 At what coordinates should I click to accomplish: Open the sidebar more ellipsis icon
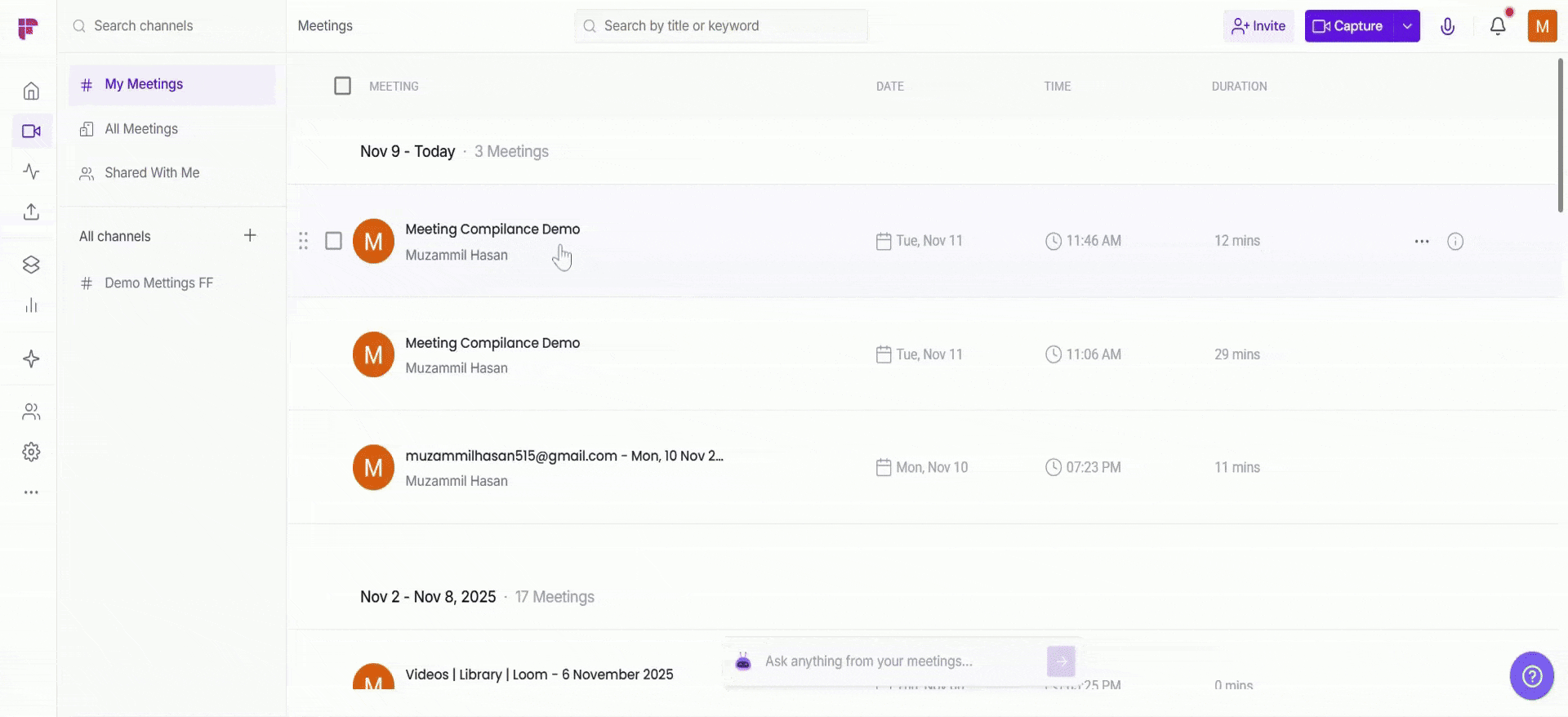point(31,492)
